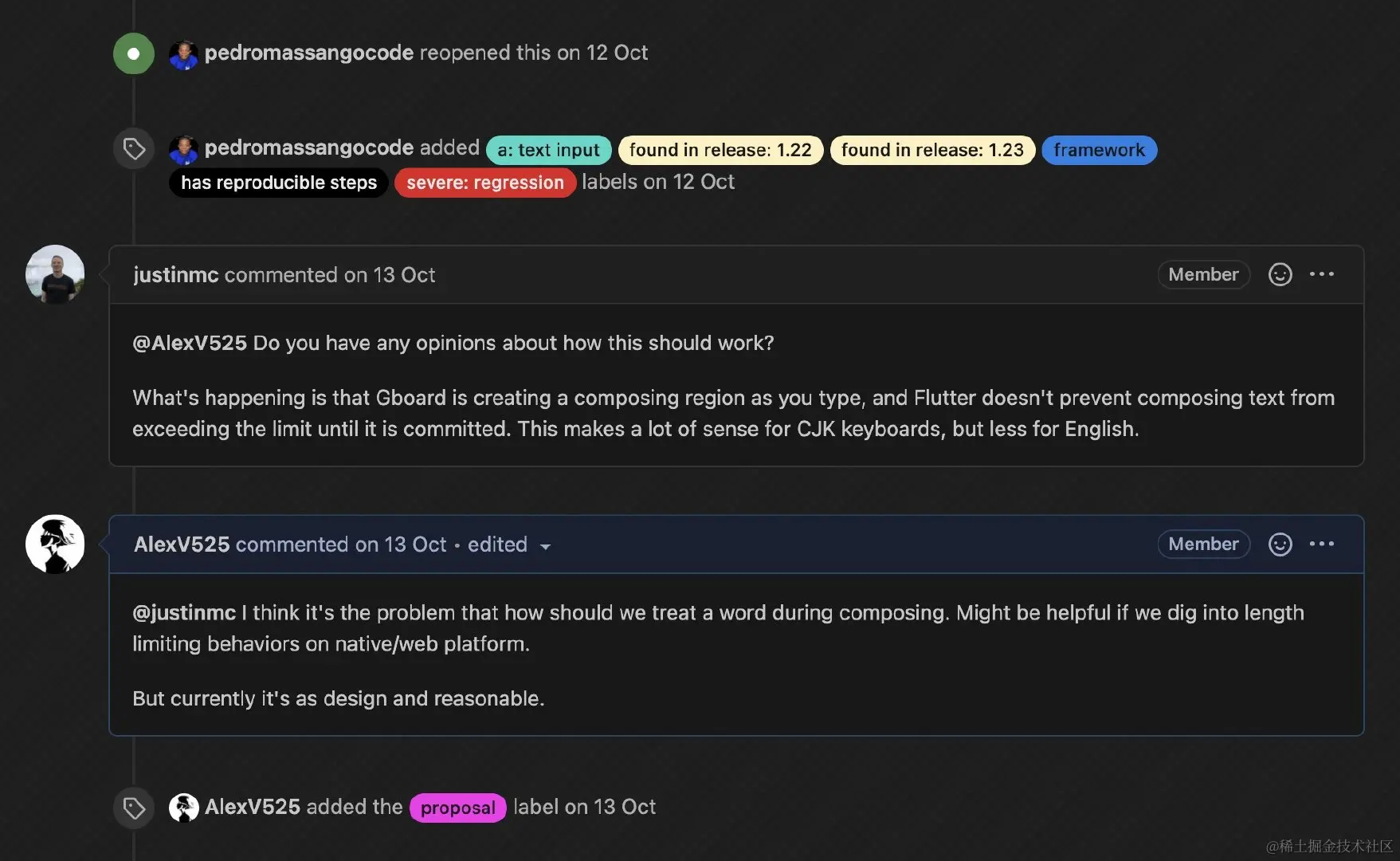Open three-dot options on AlexV525 comment
This screenshot has height=861, width=1400.
coord(1321,544)
